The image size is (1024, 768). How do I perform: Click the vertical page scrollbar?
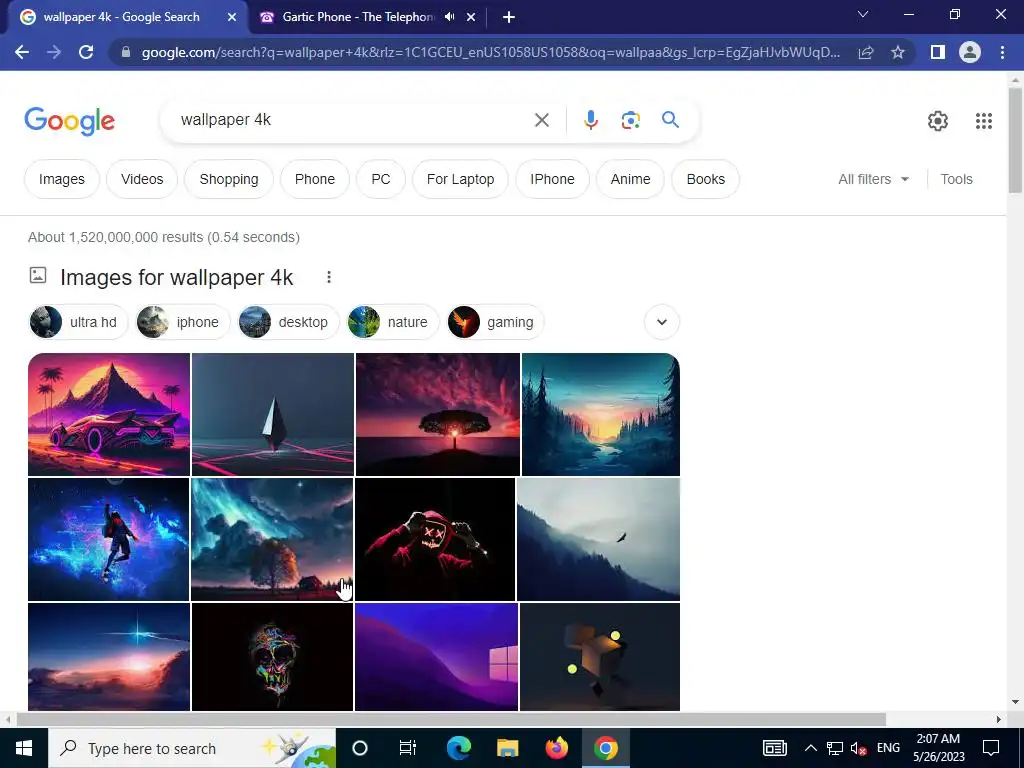point(1015,140)
